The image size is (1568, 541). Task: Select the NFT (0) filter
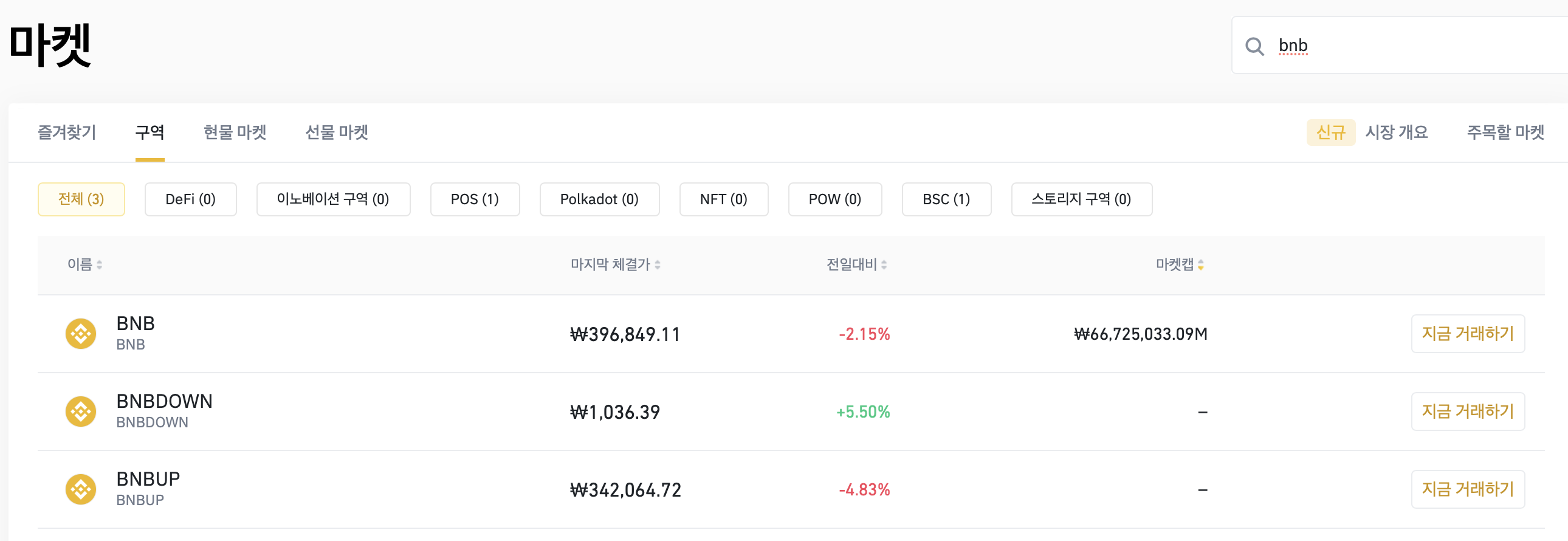point(724,199)
